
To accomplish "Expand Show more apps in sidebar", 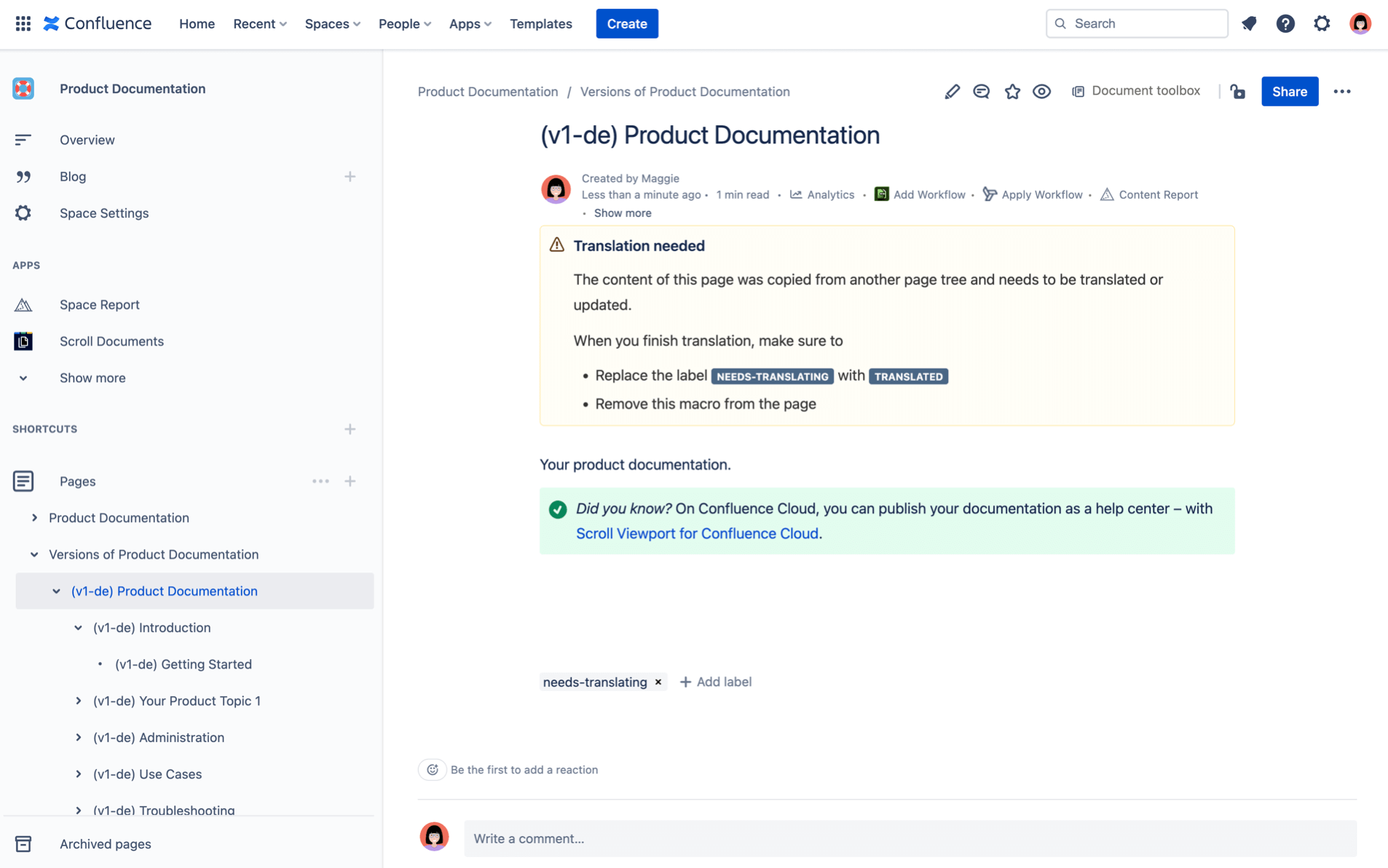I will click(x=92, y=378).
